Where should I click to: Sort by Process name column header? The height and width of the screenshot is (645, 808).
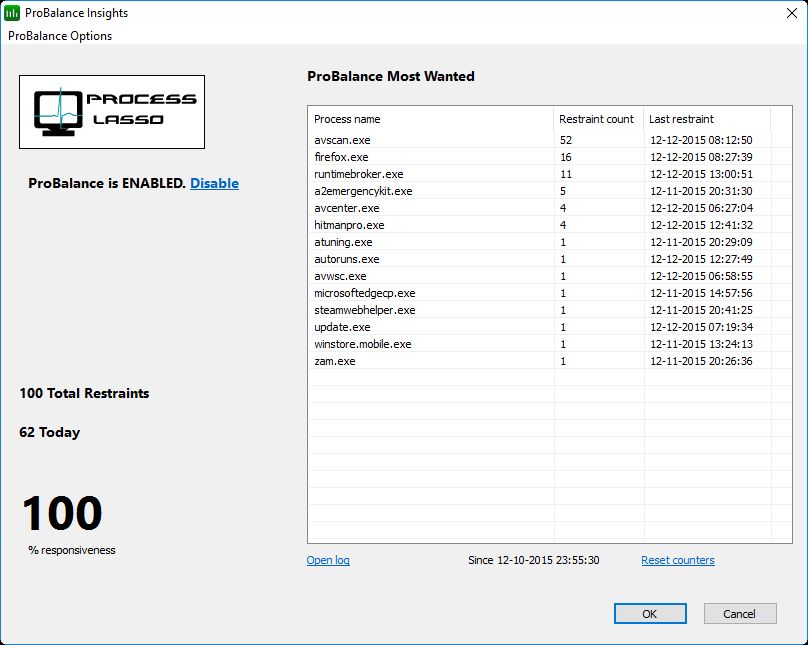click(x=431, y=119)
